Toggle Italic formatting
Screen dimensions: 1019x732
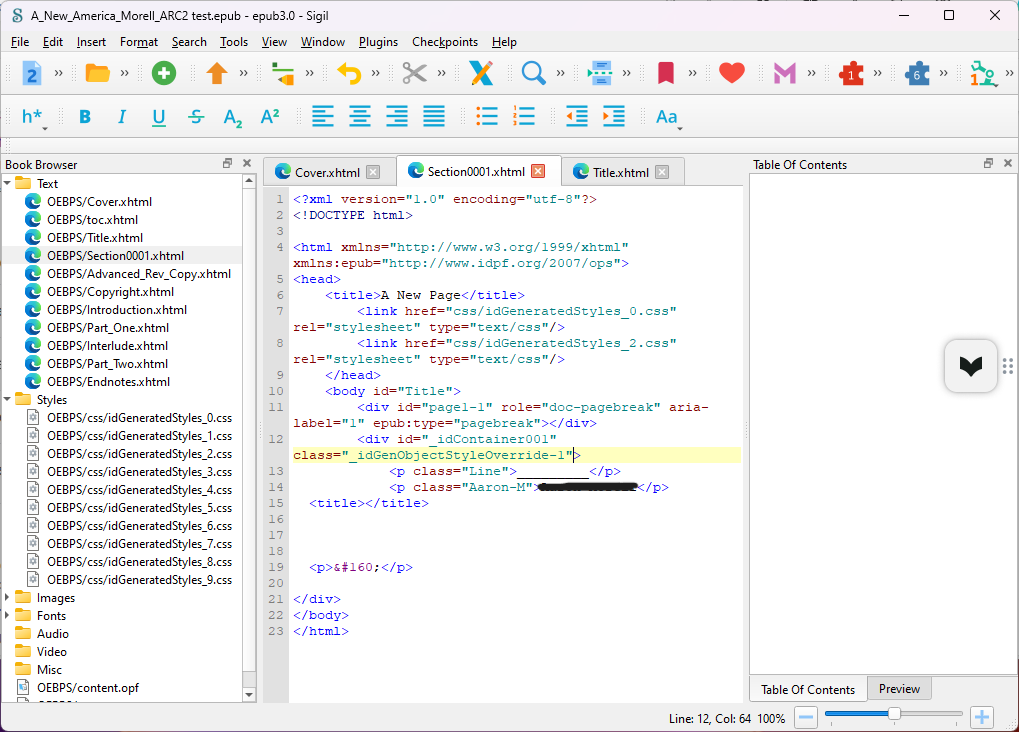point(122,117)
